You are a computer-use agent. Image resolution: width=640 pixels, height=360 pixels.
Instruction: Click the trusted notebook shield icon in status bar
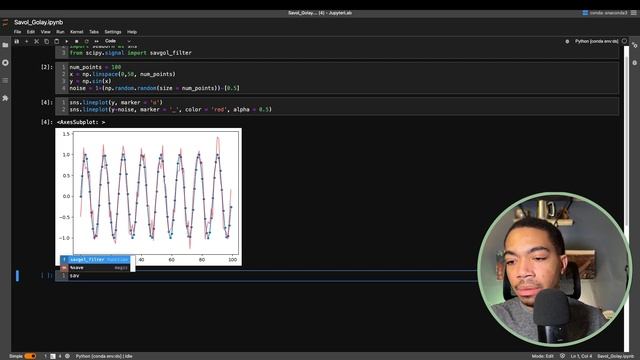(x=562, y=356)
